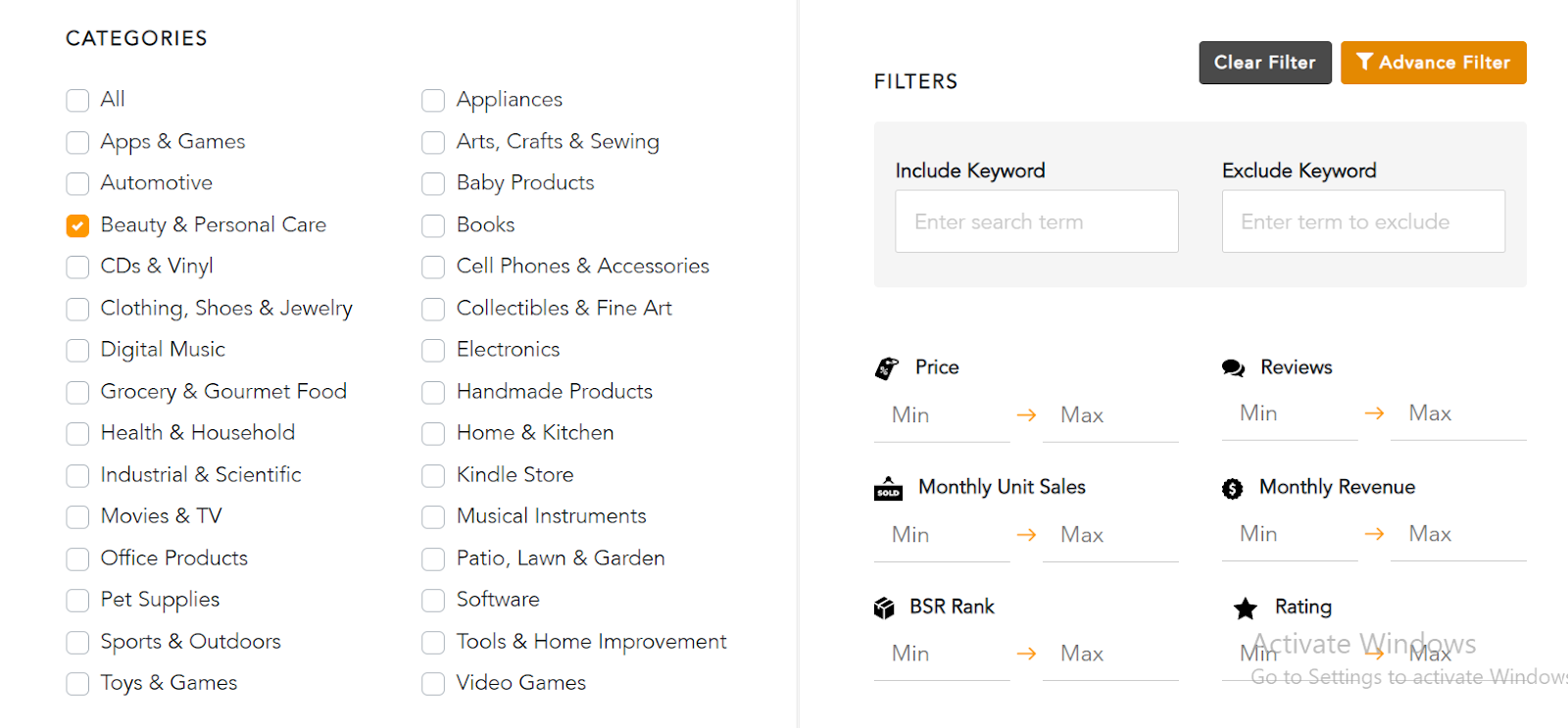Click the Price Min field
Image resolution: width=1568 pixels, height=728 pixels.
[x=941, y=415]
